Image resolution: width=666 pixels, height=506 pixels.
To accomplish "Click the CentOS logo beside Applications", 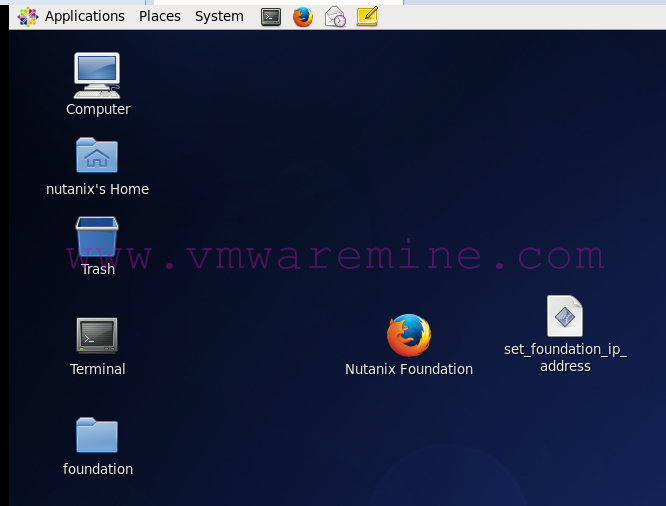I will tap(28, 17).
